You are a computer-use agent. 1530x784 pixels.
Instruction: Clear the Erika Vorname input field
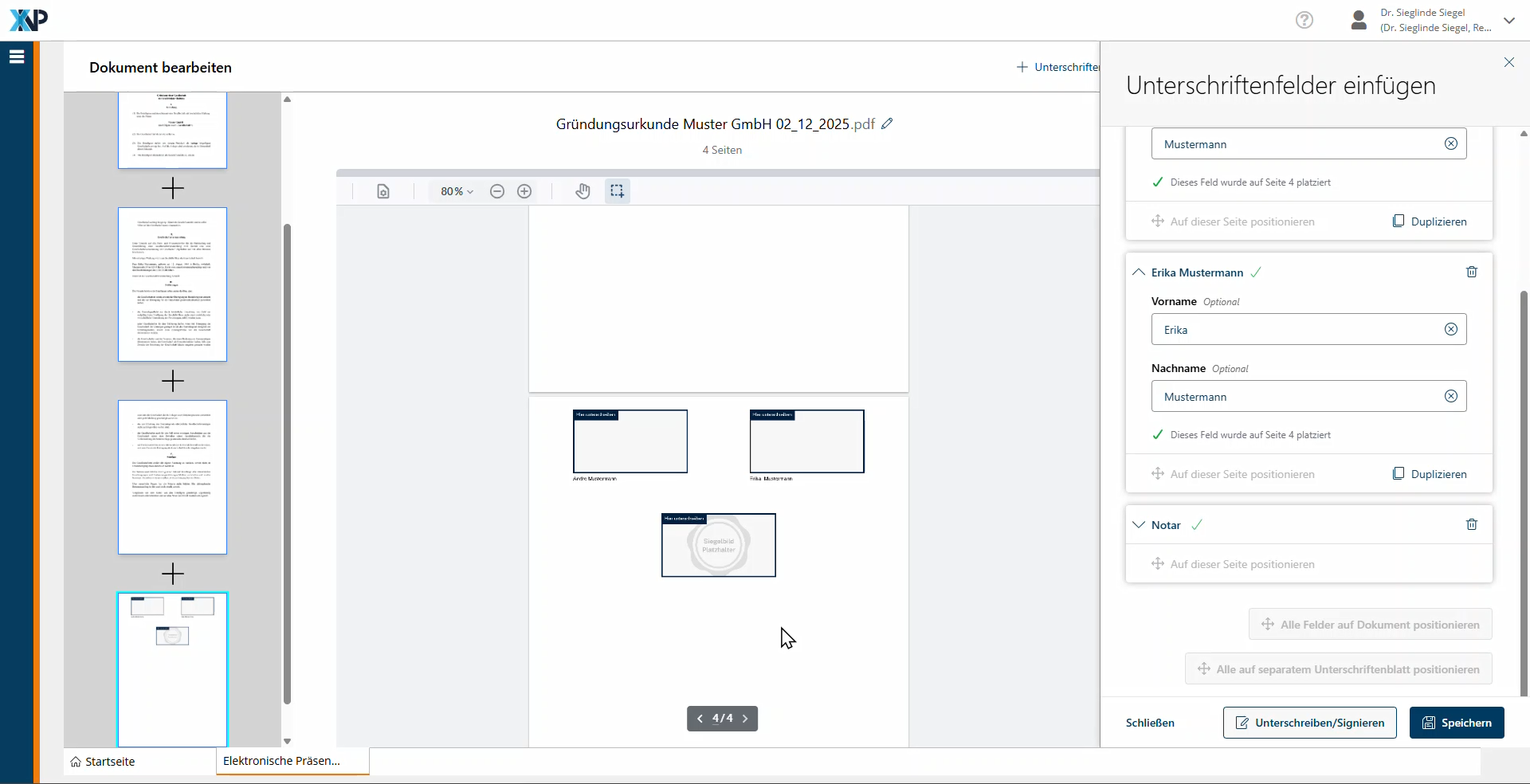(x=1450, y=330)
